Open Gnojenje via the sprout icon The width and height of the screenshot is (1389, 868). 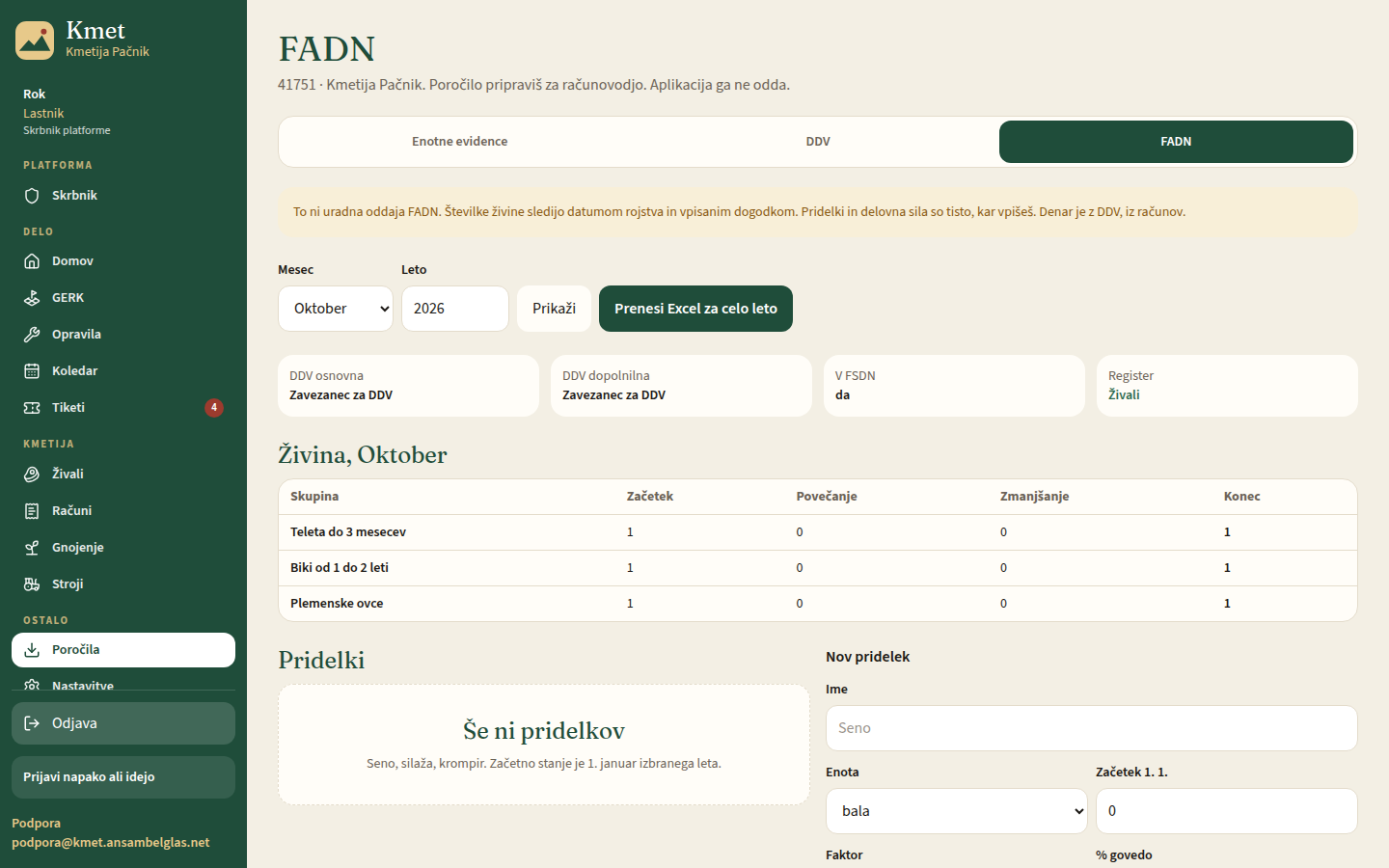coord(32,548)
